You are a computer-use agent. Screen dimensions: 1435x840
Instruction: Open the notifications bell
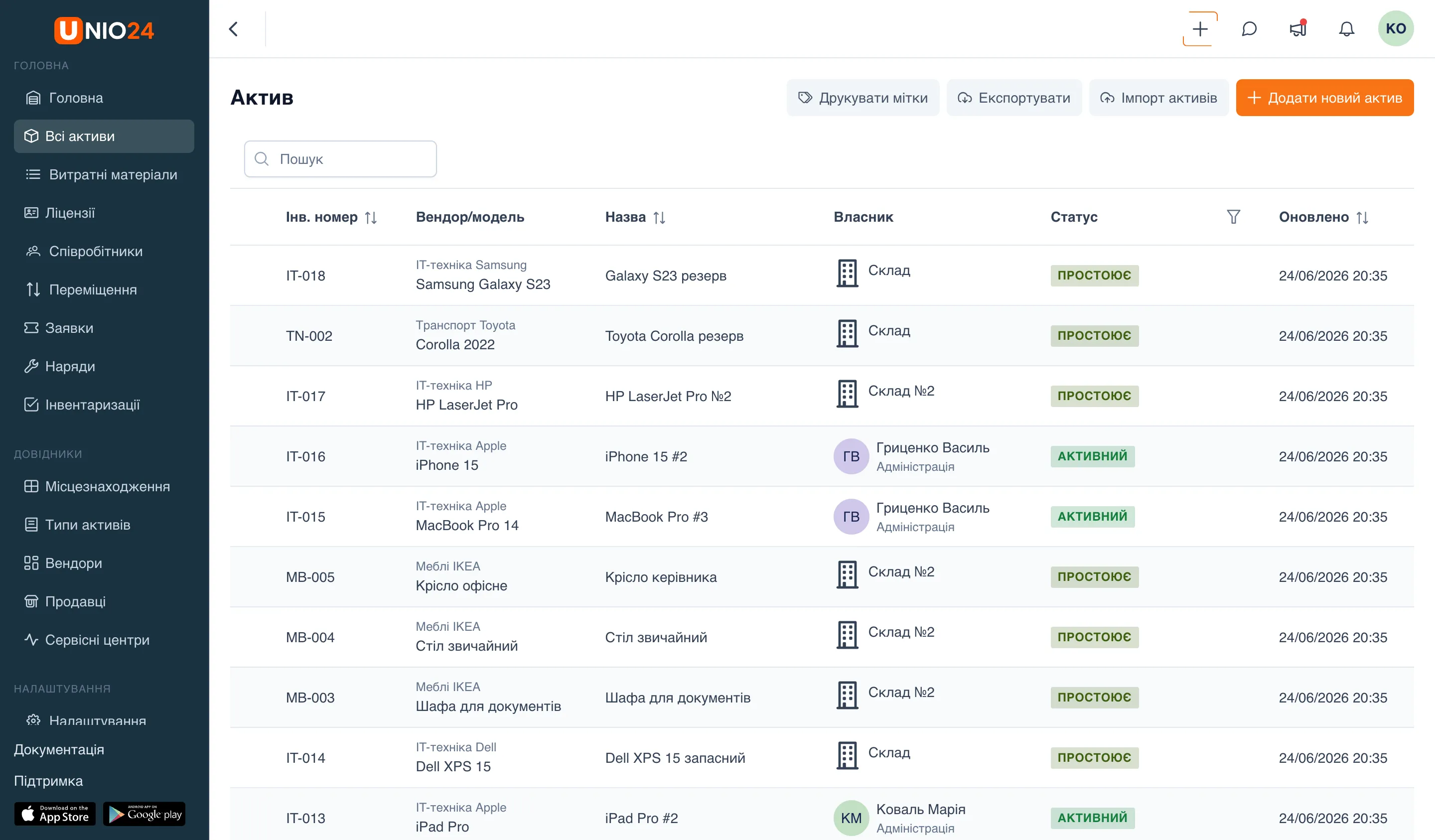pos(1346,29)
